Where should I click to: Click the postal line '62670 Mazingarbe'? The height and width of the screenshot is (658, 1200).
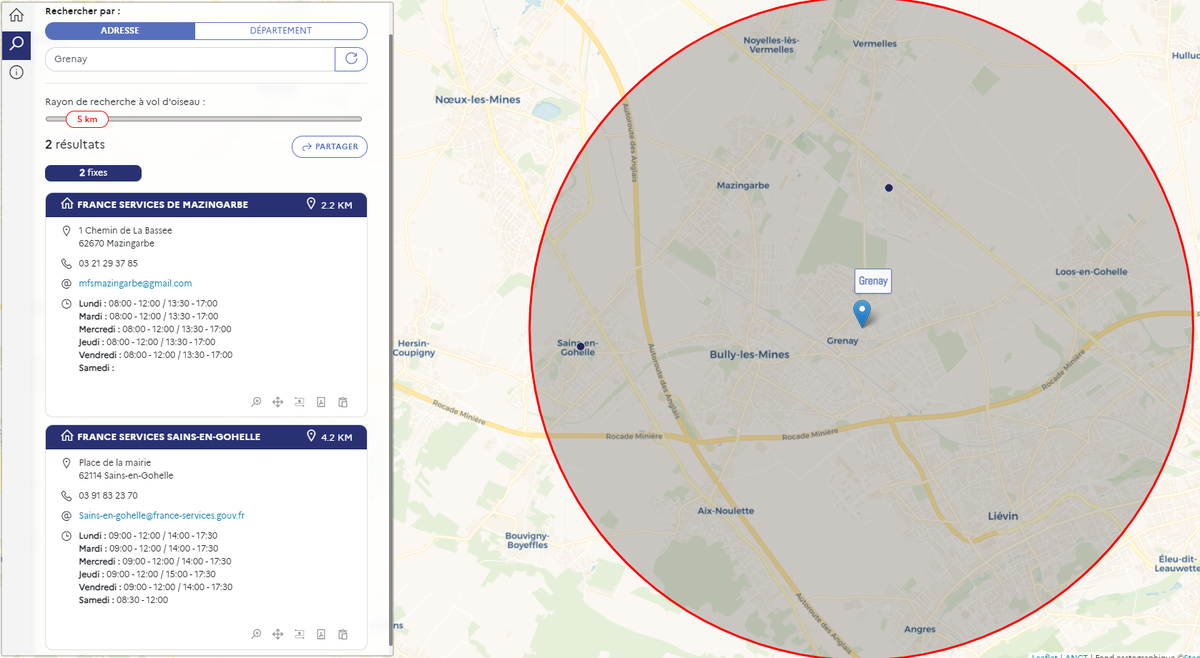117,243
